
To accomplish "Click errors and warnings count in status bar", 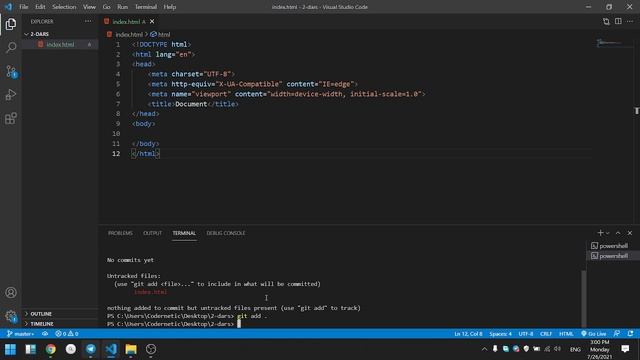I will [x=67, y=333].
